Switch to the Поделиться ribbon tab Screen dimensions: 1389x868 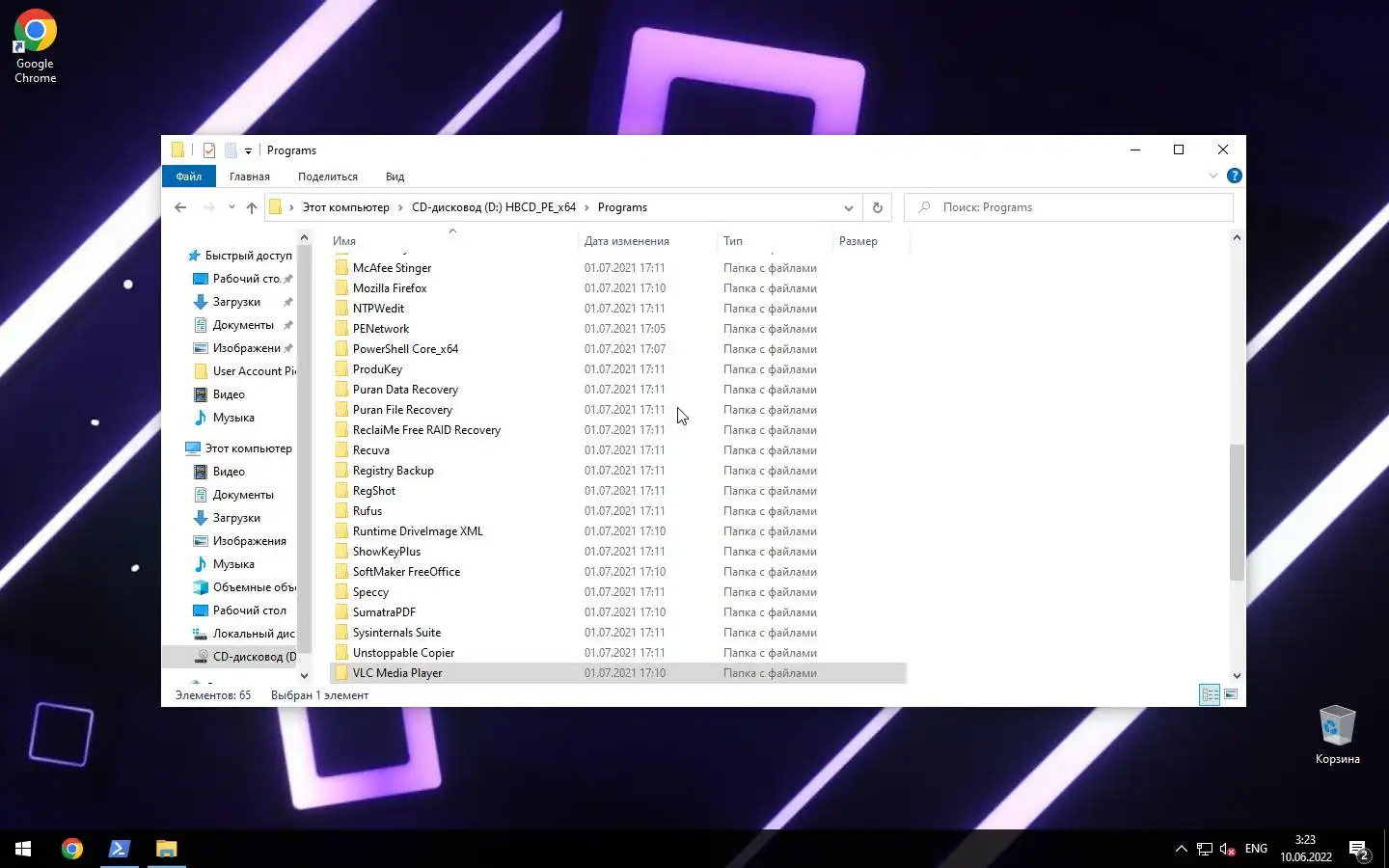[328, 176]
